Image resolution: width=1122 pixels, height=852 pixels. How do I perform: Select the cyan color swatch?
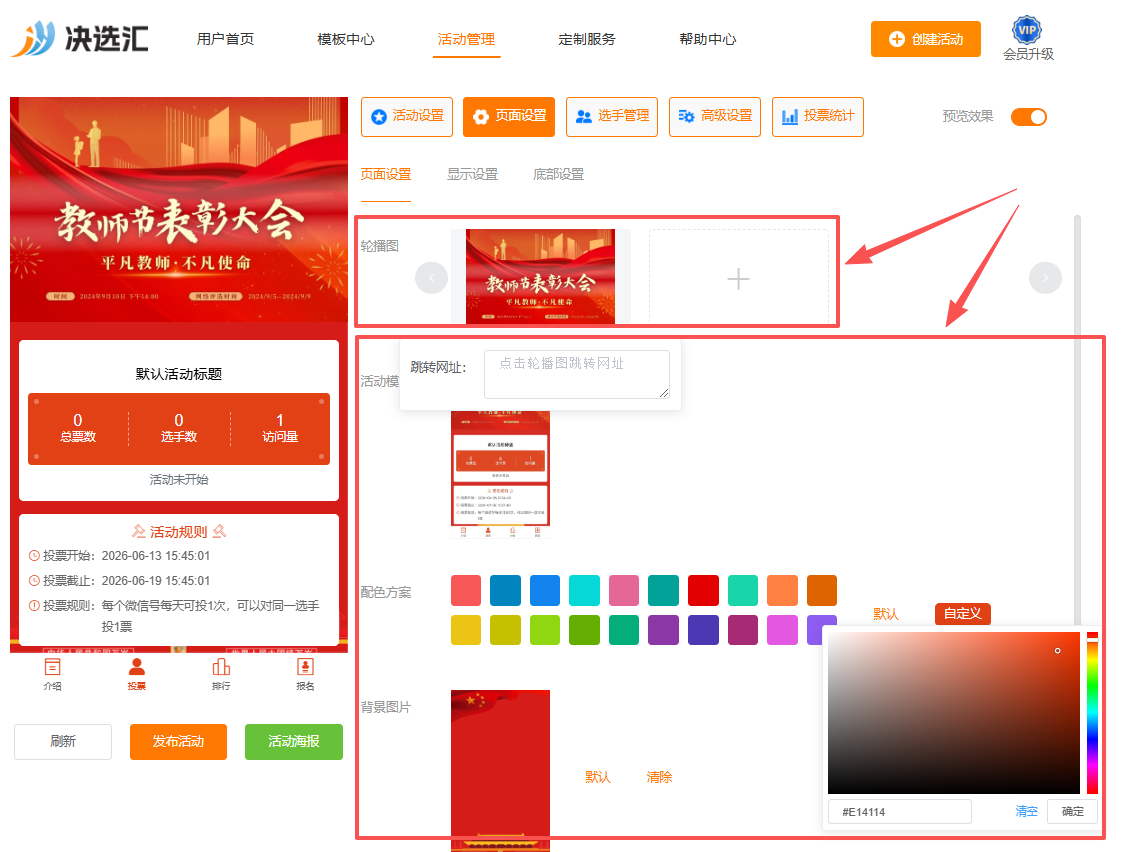pyautogui.click(x=584, y=590)
